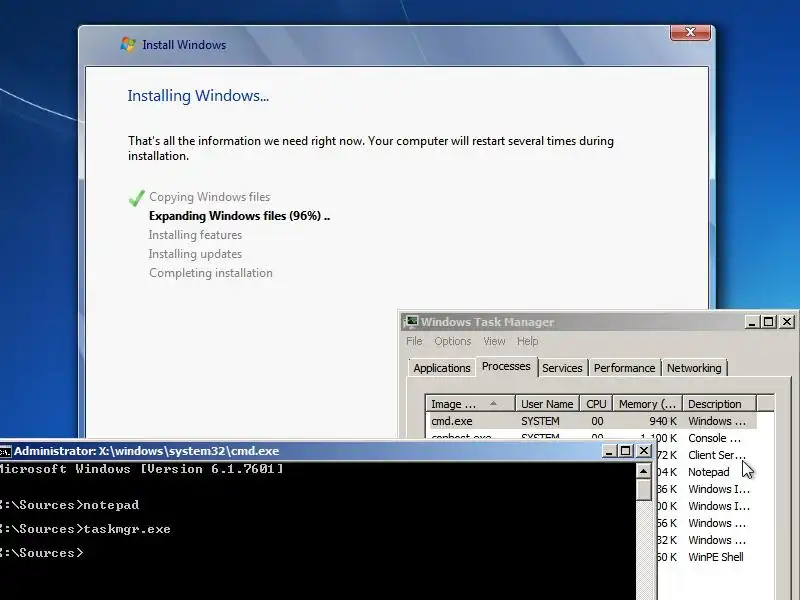
Task: Close the Administrator cmd.exe window
Action: [x=644, y=451]
